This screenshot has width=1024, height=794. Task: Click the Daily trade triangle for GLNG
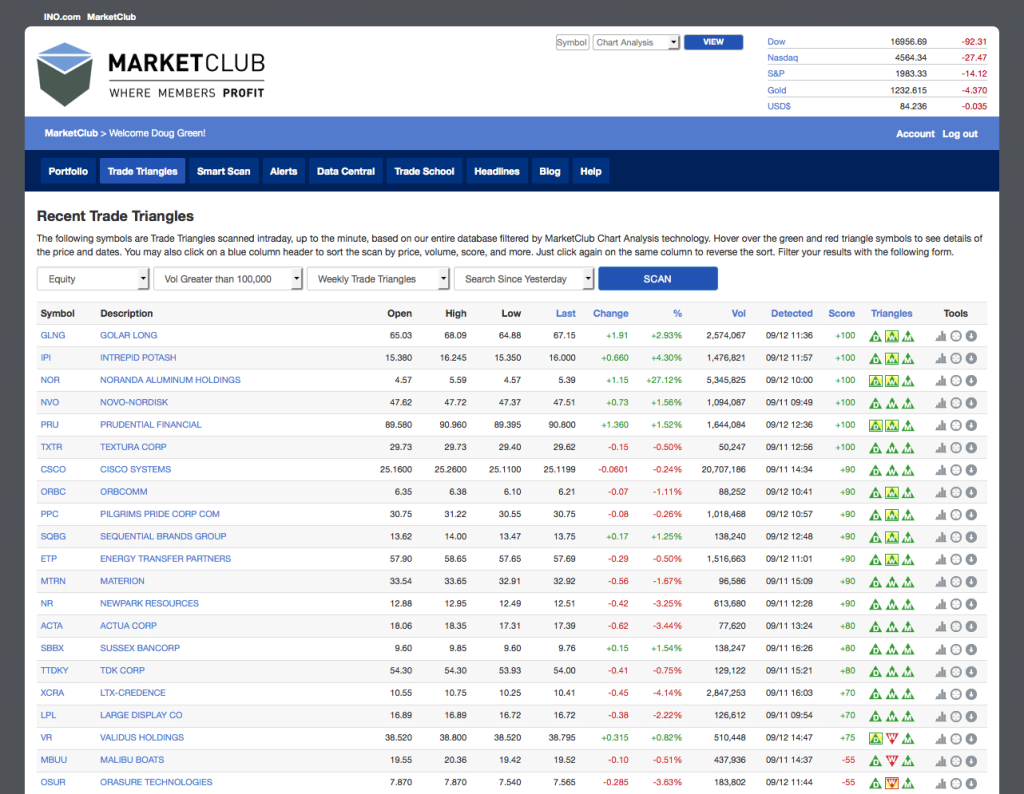click(x=876, y=336)
